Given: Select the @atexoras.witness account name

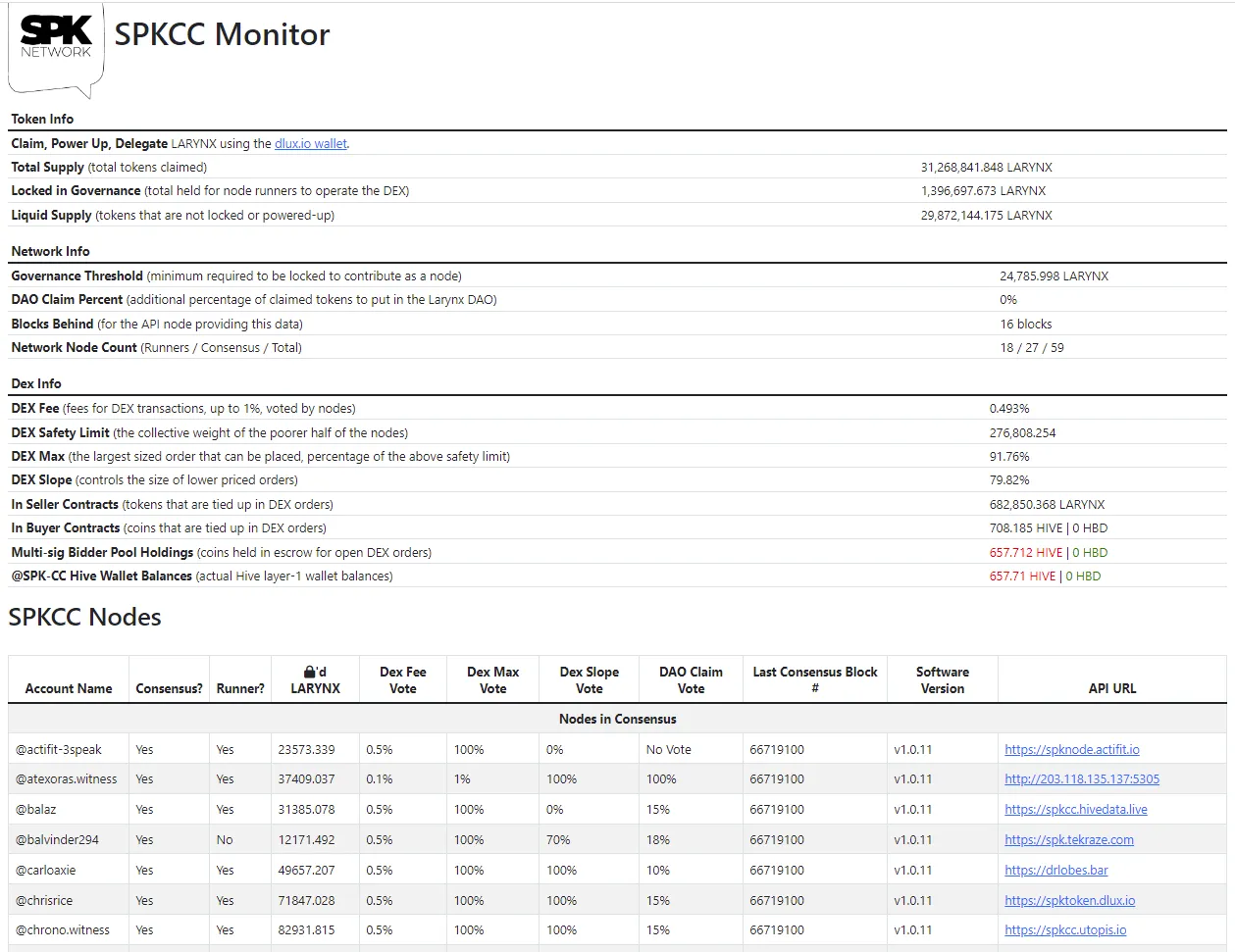Looking at the screenshot, I should click(67, 779).
